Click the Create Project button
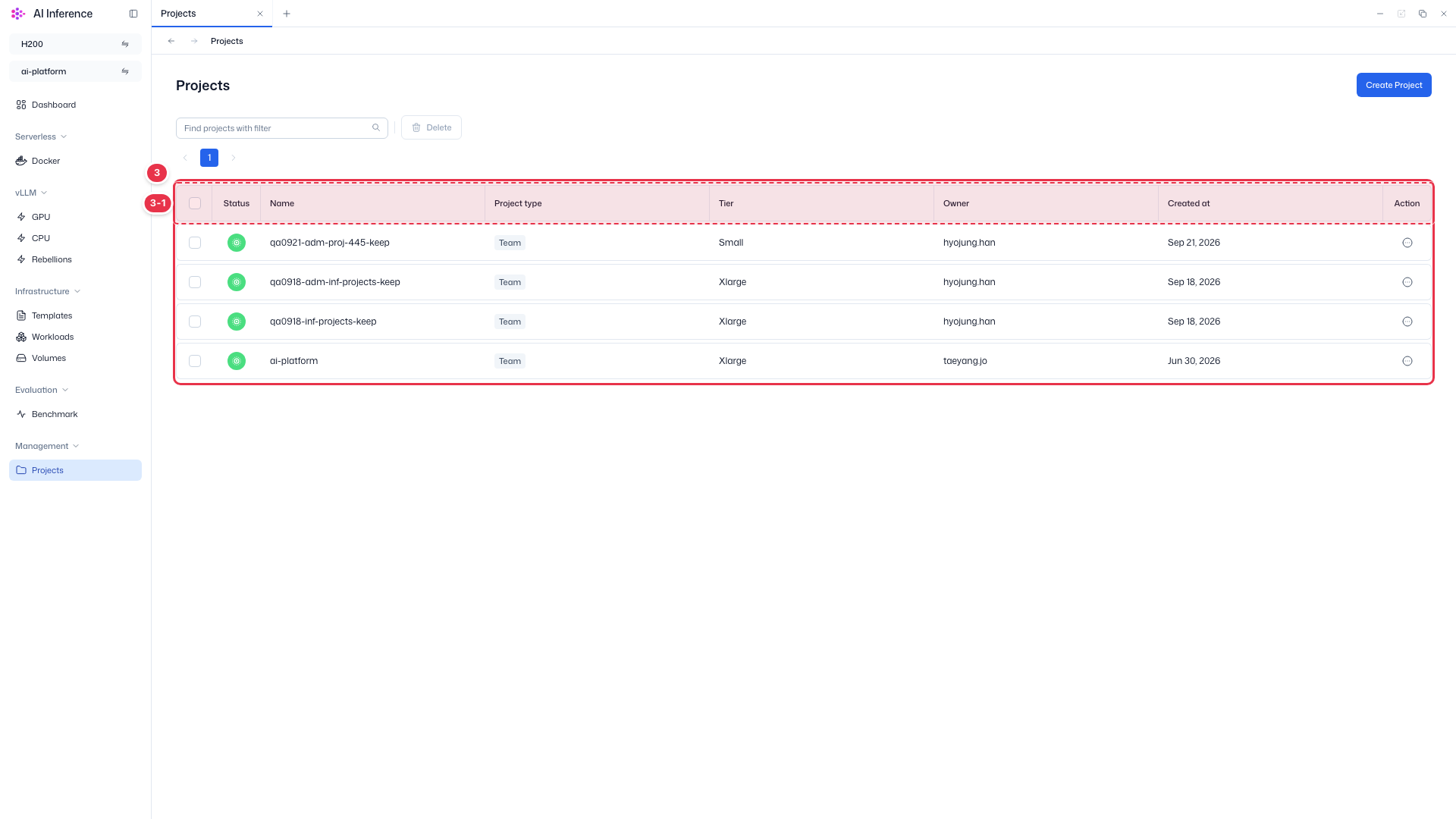 [1394, 85]
